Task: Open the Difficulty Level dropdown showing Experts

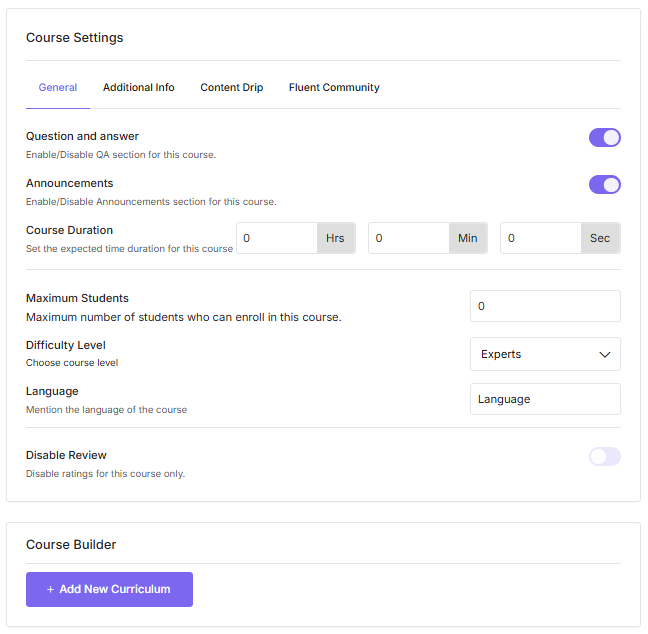Action: pos(535,354)
